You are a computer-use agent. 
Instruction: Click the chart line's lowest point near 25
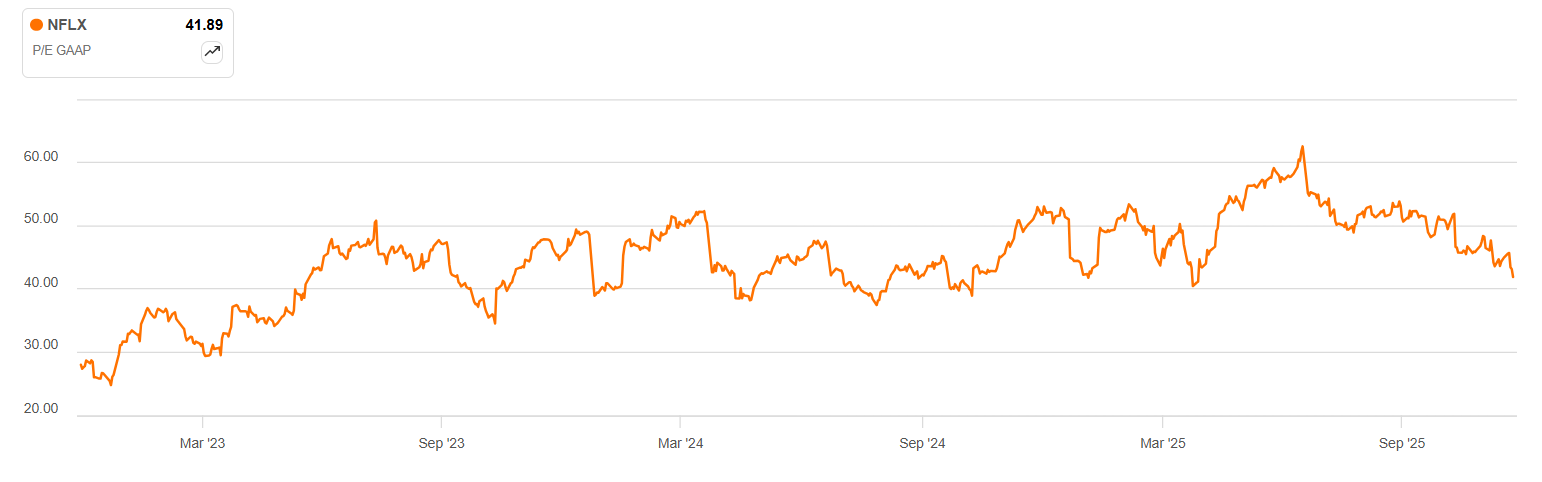point(111,385)
